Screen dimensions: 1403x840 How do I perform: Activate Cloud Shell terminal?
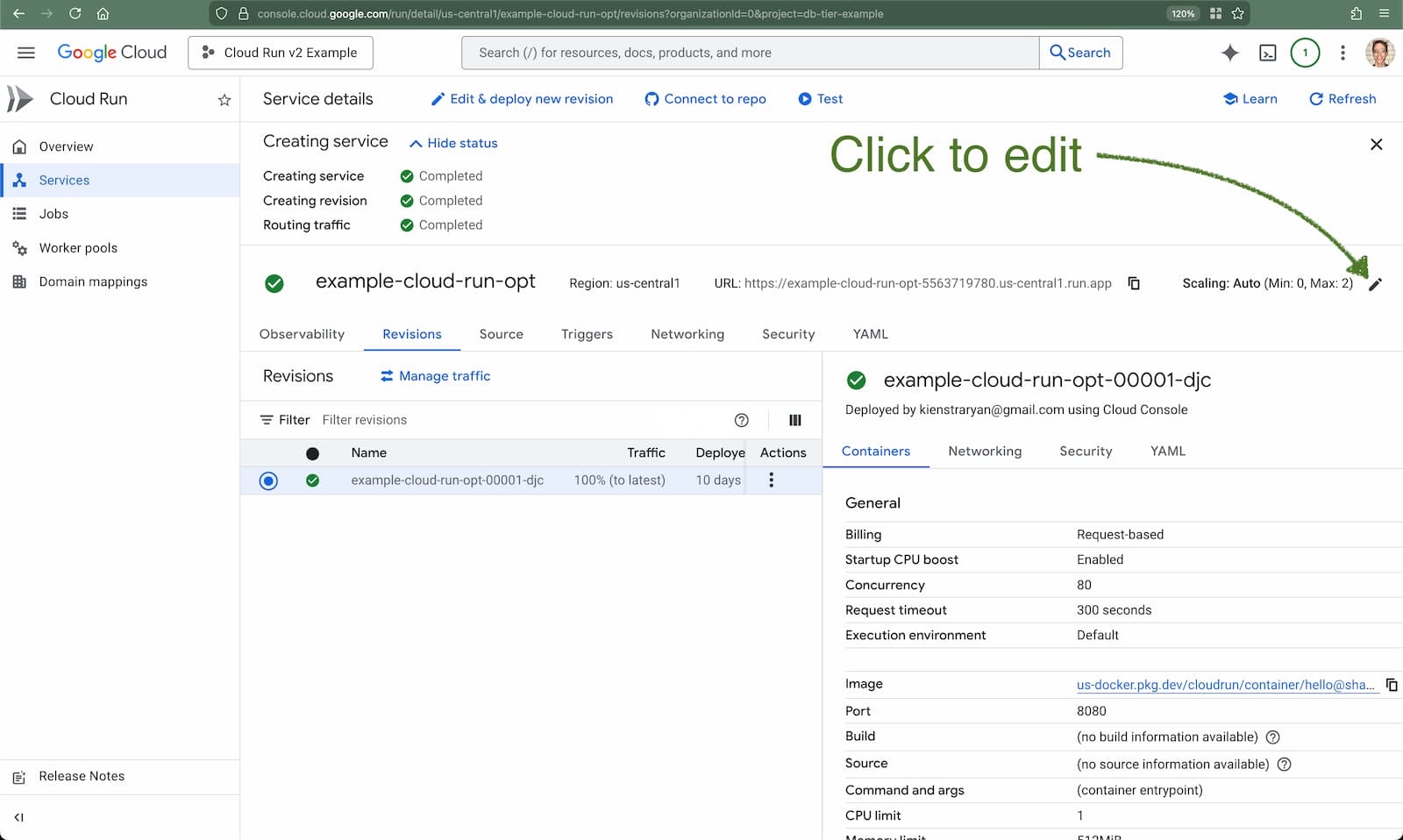[x=1267, y=53]
